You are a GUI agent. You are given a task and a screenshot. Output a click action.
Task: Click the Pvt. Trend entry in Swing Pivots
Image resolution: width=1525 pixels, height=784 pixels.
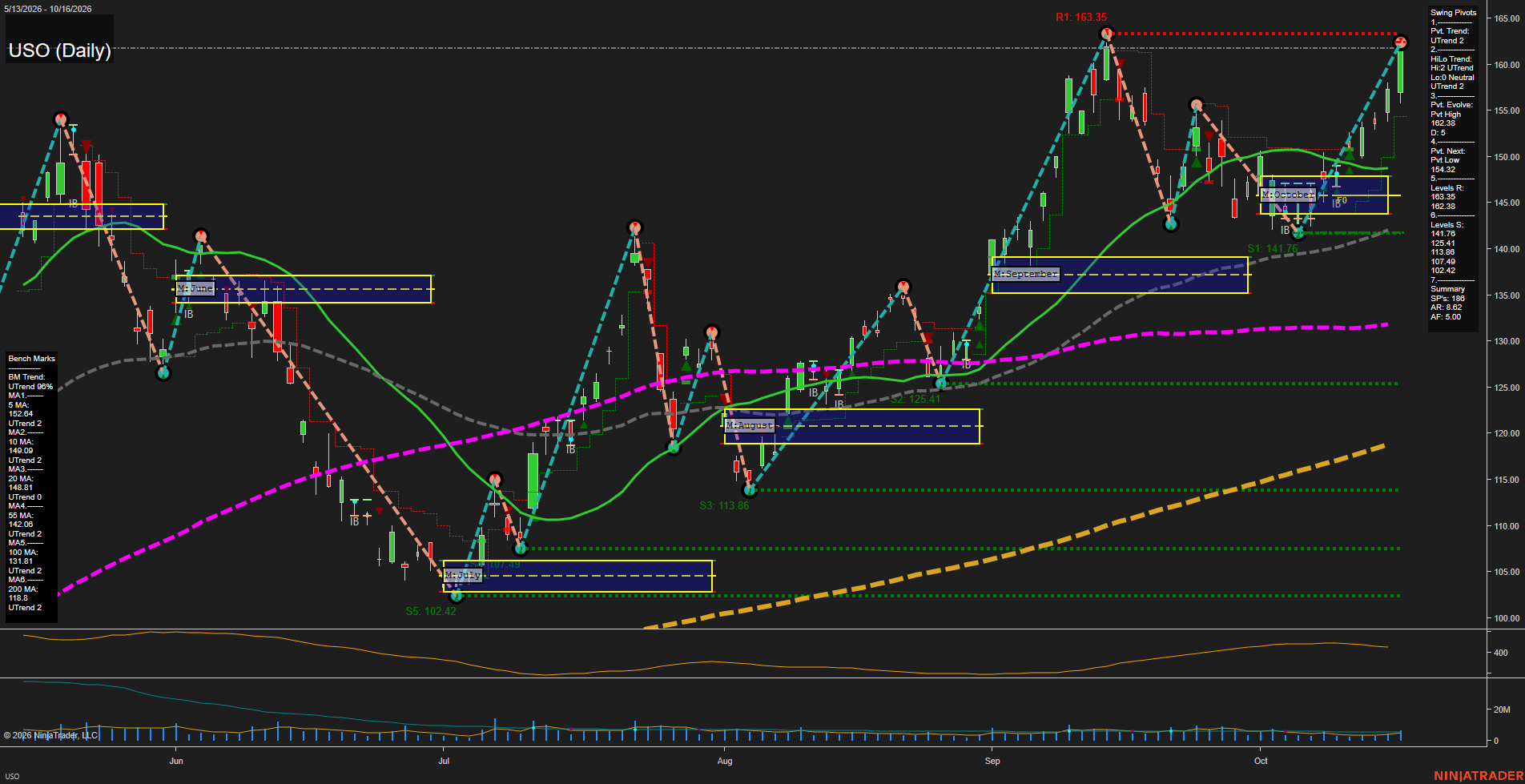pyautogui.click(x=1450, y=36)
